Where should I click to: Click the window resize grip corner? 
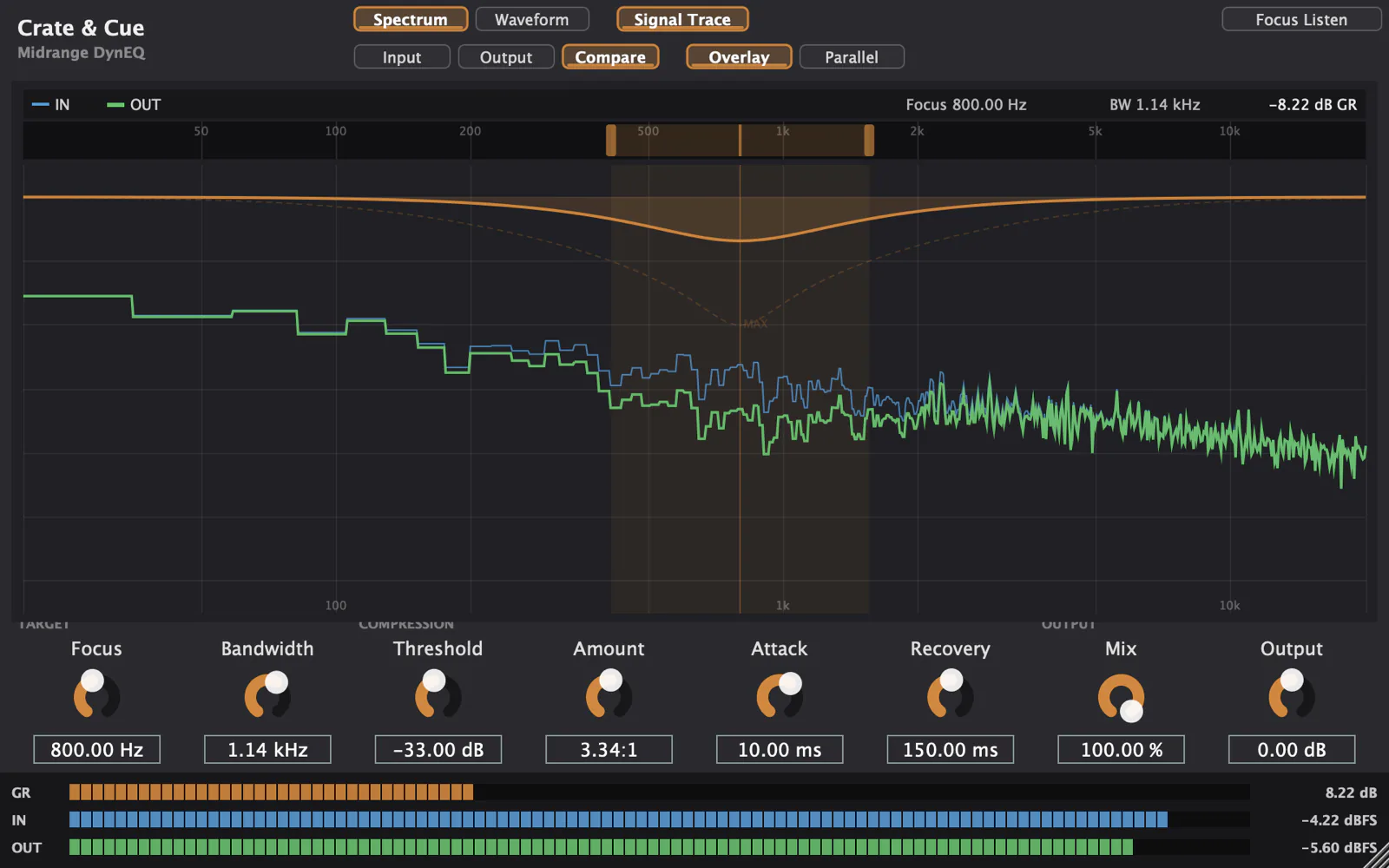pyautogui.click(x=1378, y=857)
